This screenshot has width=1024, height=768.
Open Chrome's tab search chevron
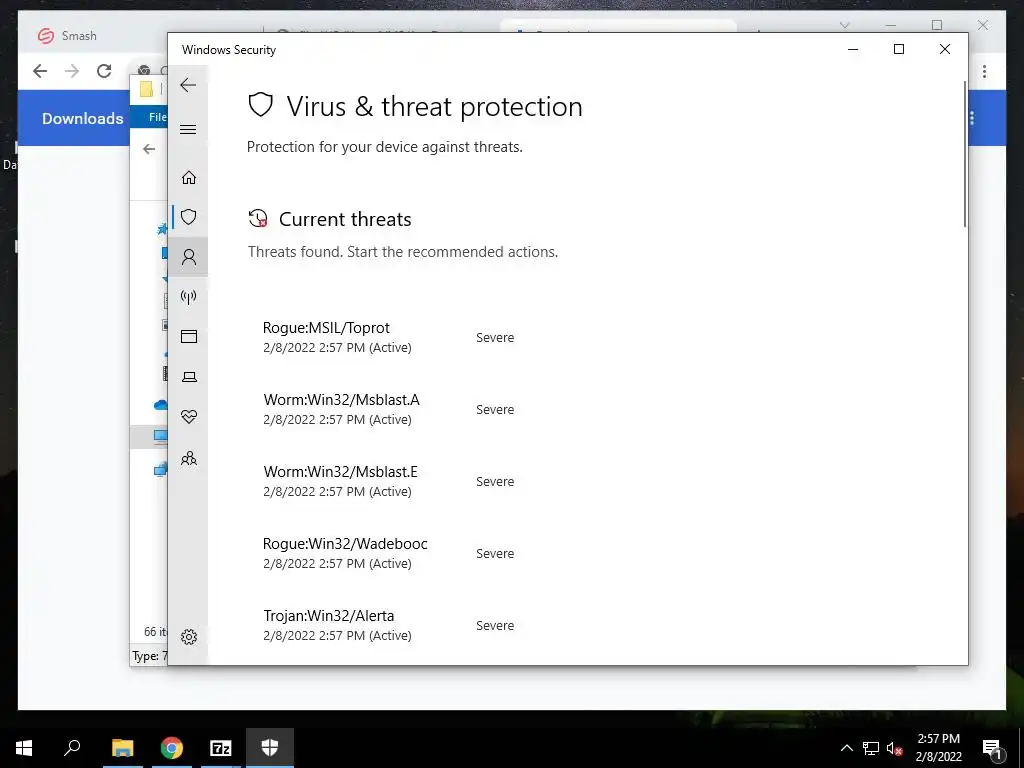(x=844, y=25)
